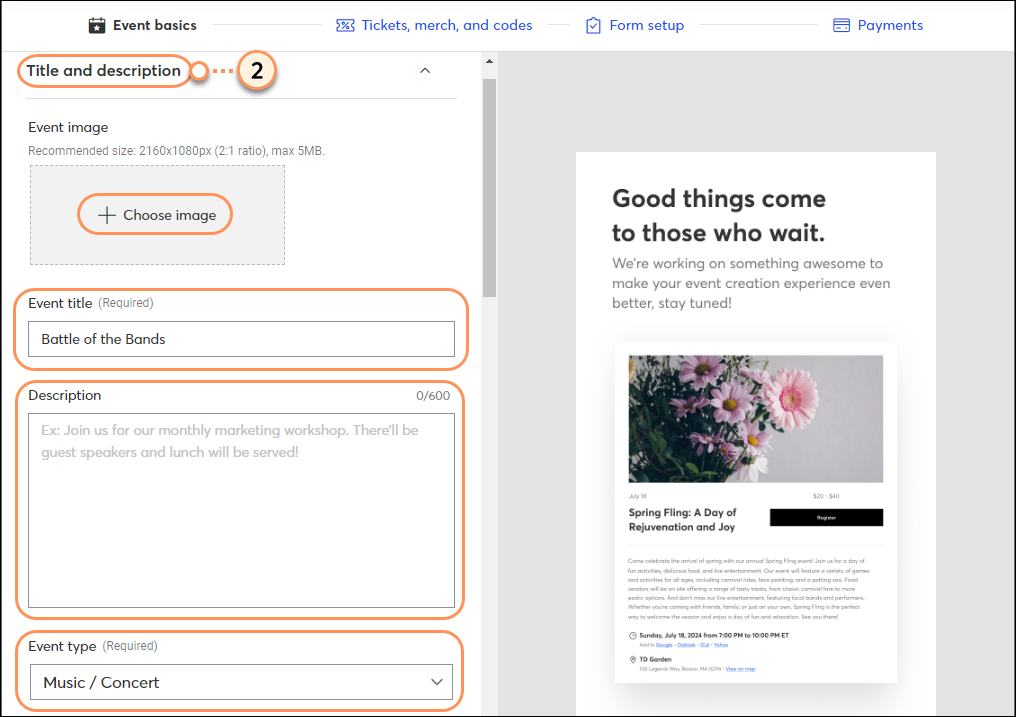The width and height of the screenshot is (1016, 717).
Task: Click the Payments credit card icon
Action: point(841,25)
